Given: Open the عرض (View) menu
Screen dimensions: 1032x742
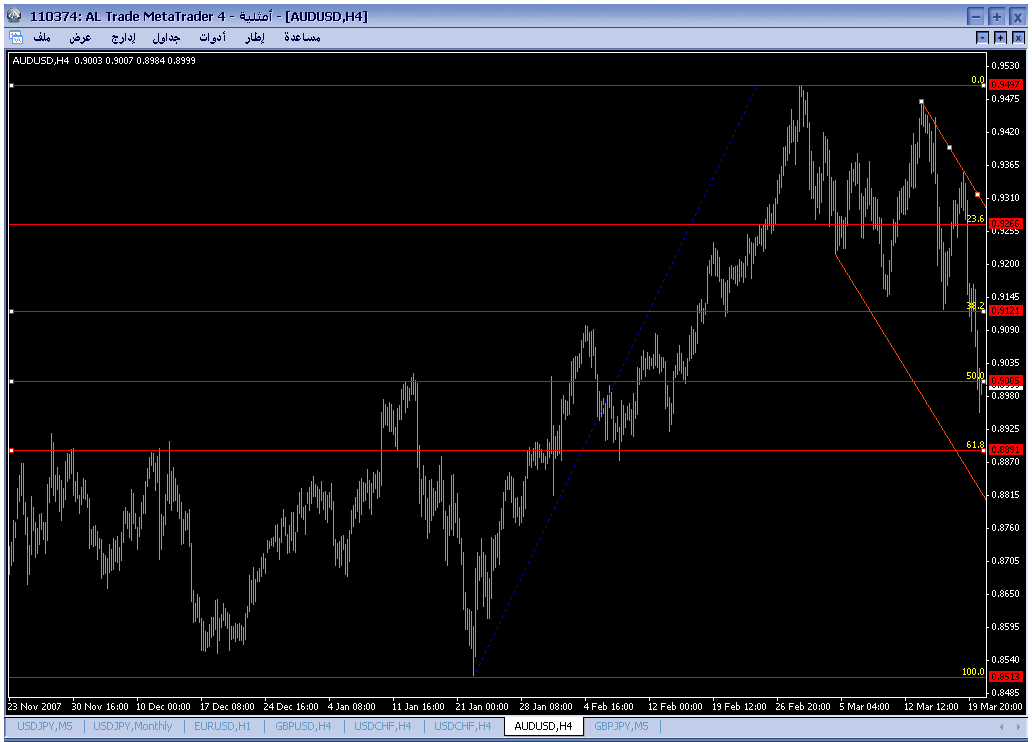Looking at the screenshot, I should point(80,38).
